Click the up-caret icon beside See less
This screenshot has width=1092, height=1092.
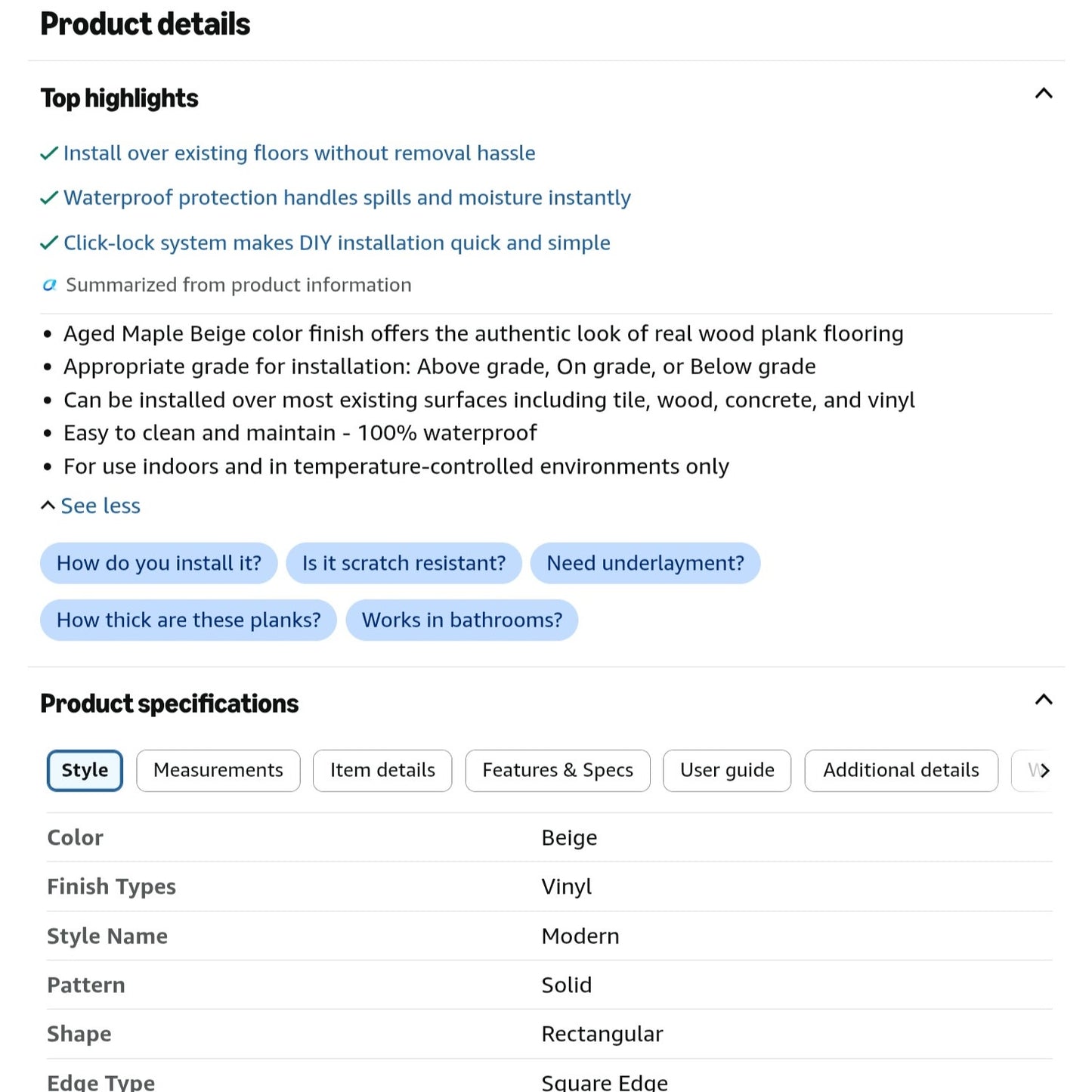tap(48, 505)
